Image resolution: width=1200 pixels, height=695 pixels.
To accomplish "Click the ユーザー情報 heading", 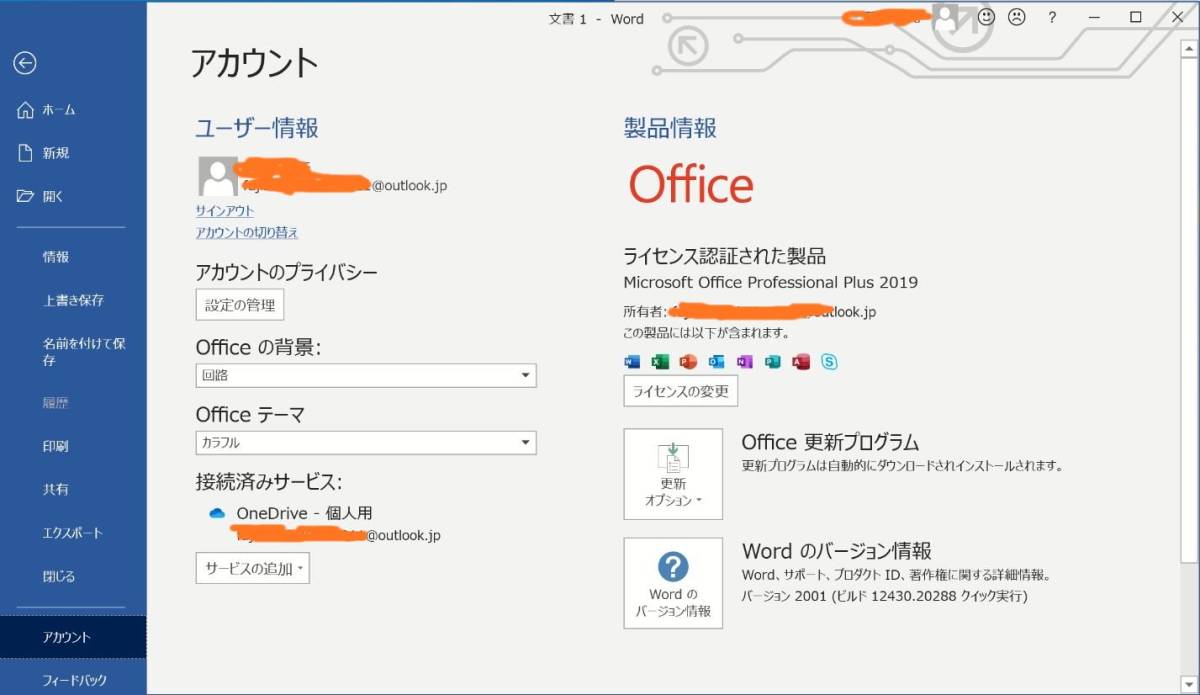I will tap(257, 128).
